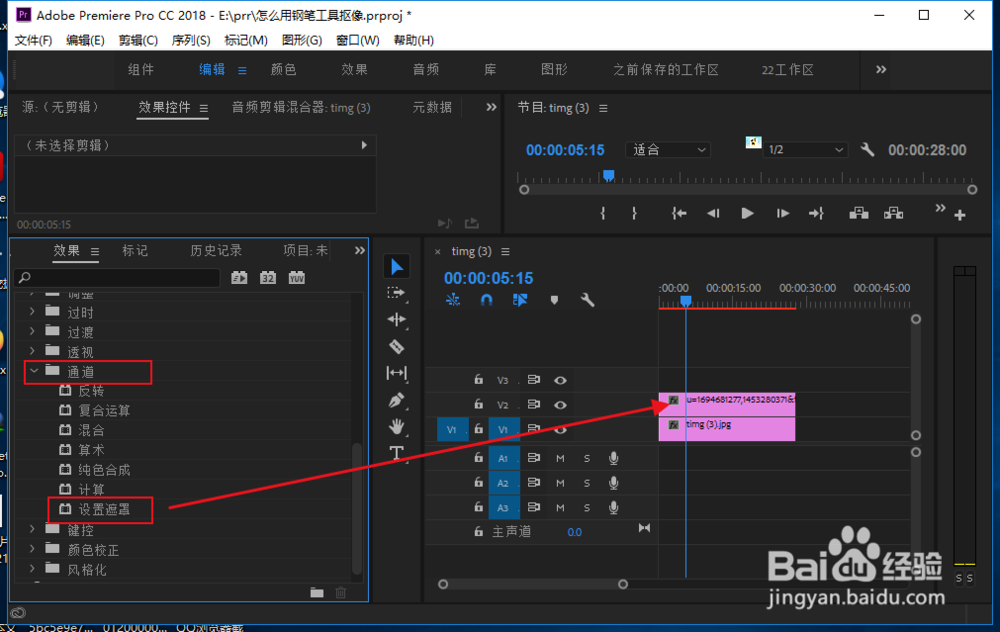This screenshot has height=632, width=1000.
Task: Expand the 过时 folder
Action: coord(33,312)
